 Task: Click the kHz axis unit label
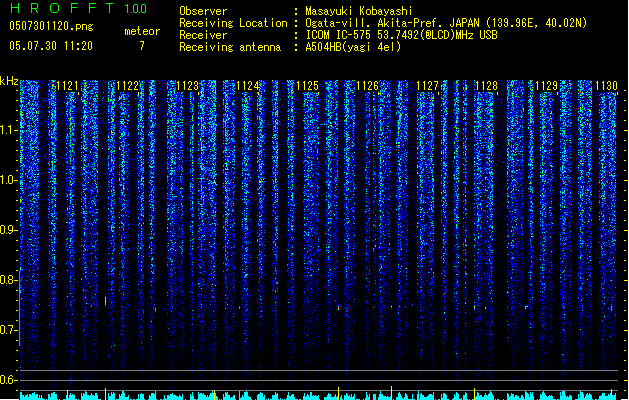(9, 81)
